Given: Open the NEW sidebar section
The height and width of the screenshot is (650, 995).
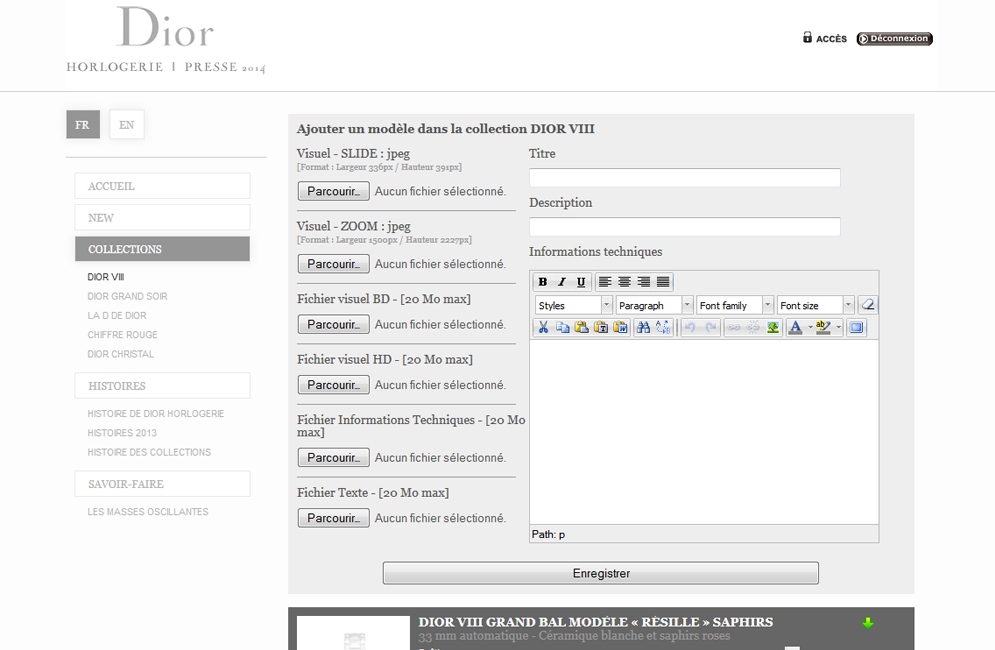Looking at the screenshot, I should point(162,218).
